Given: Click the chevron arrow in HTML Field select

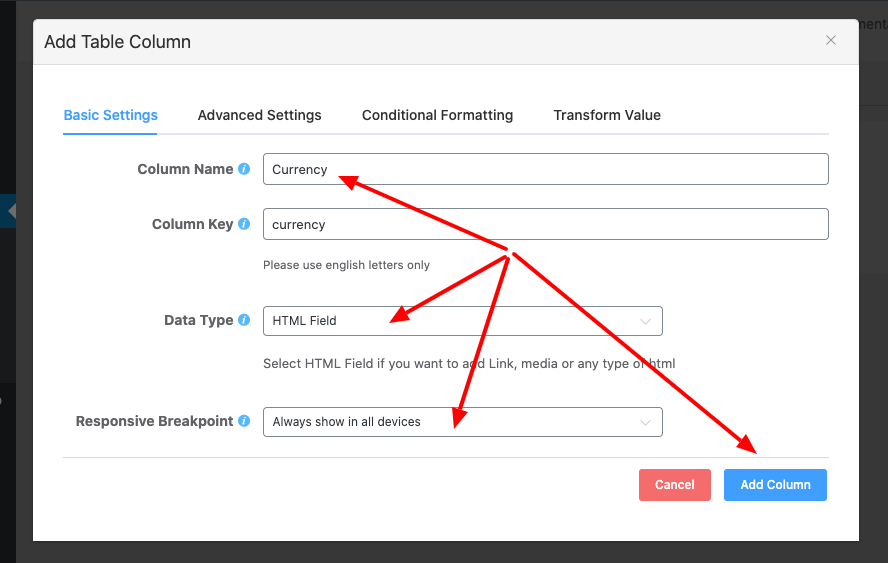Looking at the screenshot, I should [x=645, y=321].
